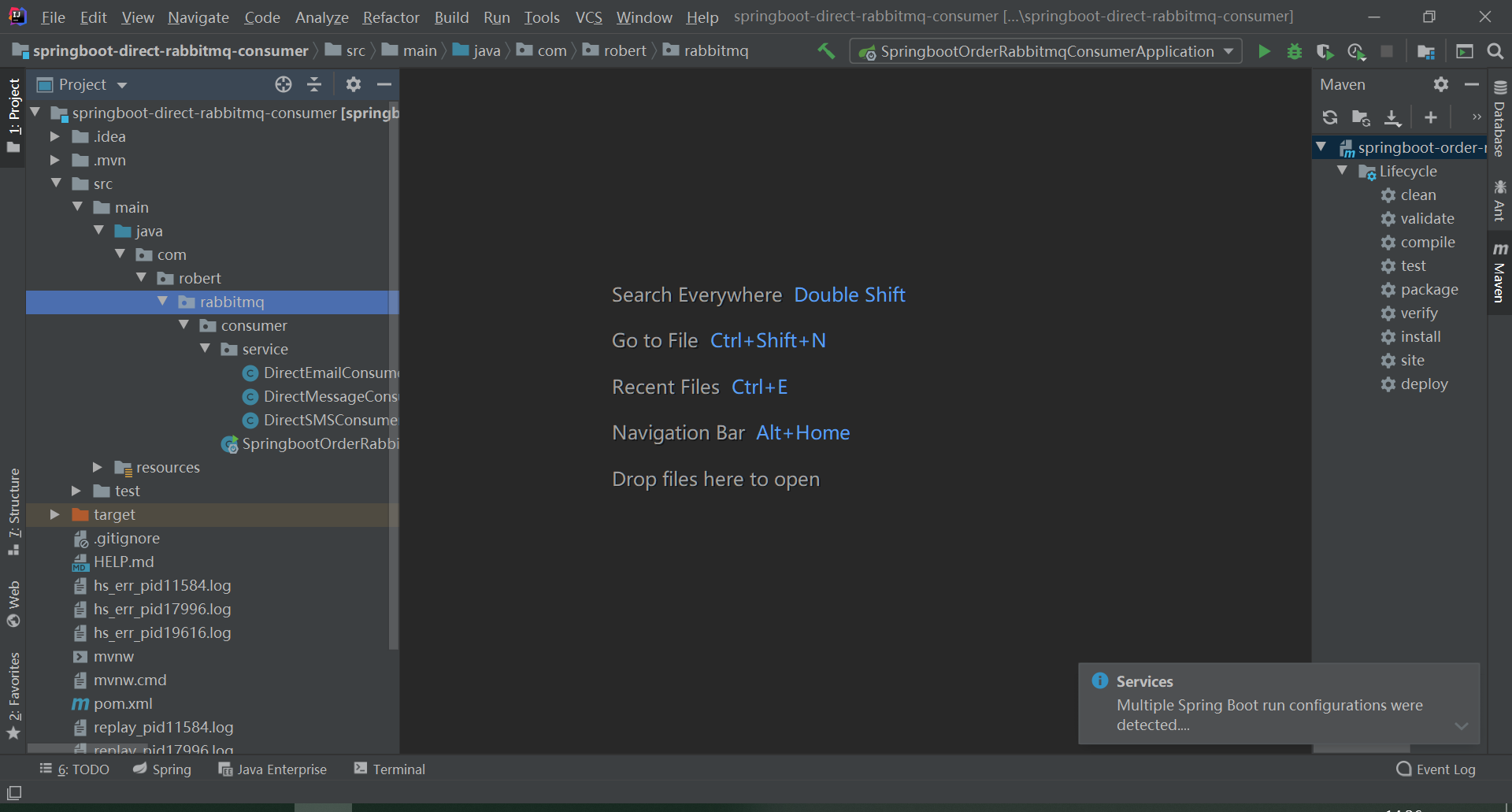1512x812 pixels.
Task: Expand the .mvn folder
Action: (x=55, y=160)
